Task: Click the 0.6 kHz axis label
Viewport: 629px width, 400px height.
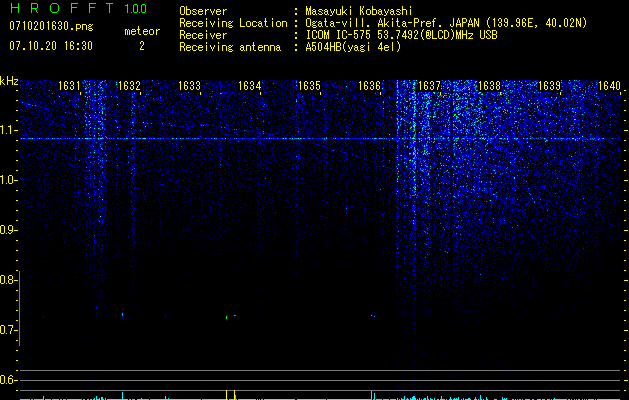Action: tap(8, 380)
